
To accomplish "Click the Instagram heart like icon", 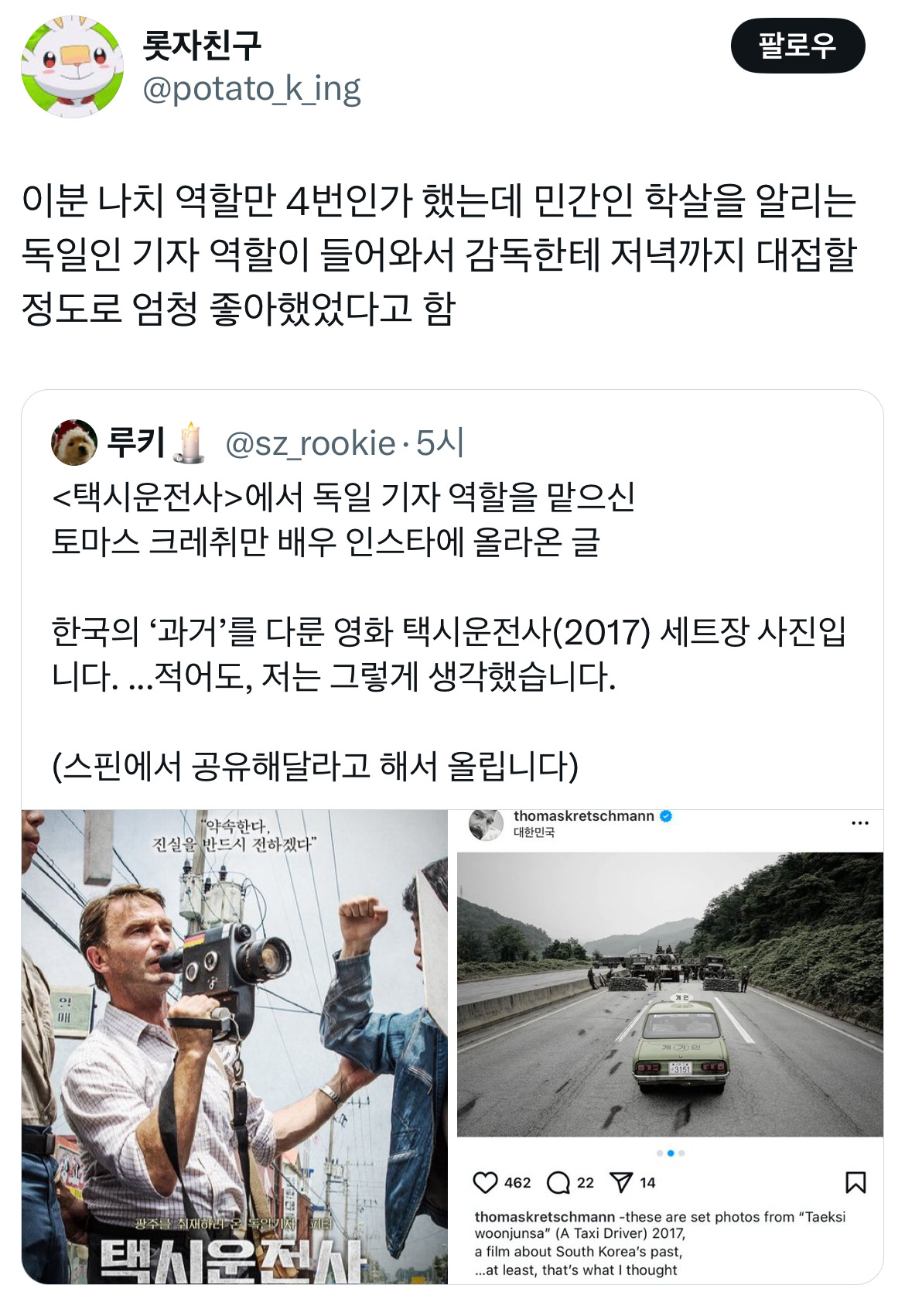I will (485, 1182).
